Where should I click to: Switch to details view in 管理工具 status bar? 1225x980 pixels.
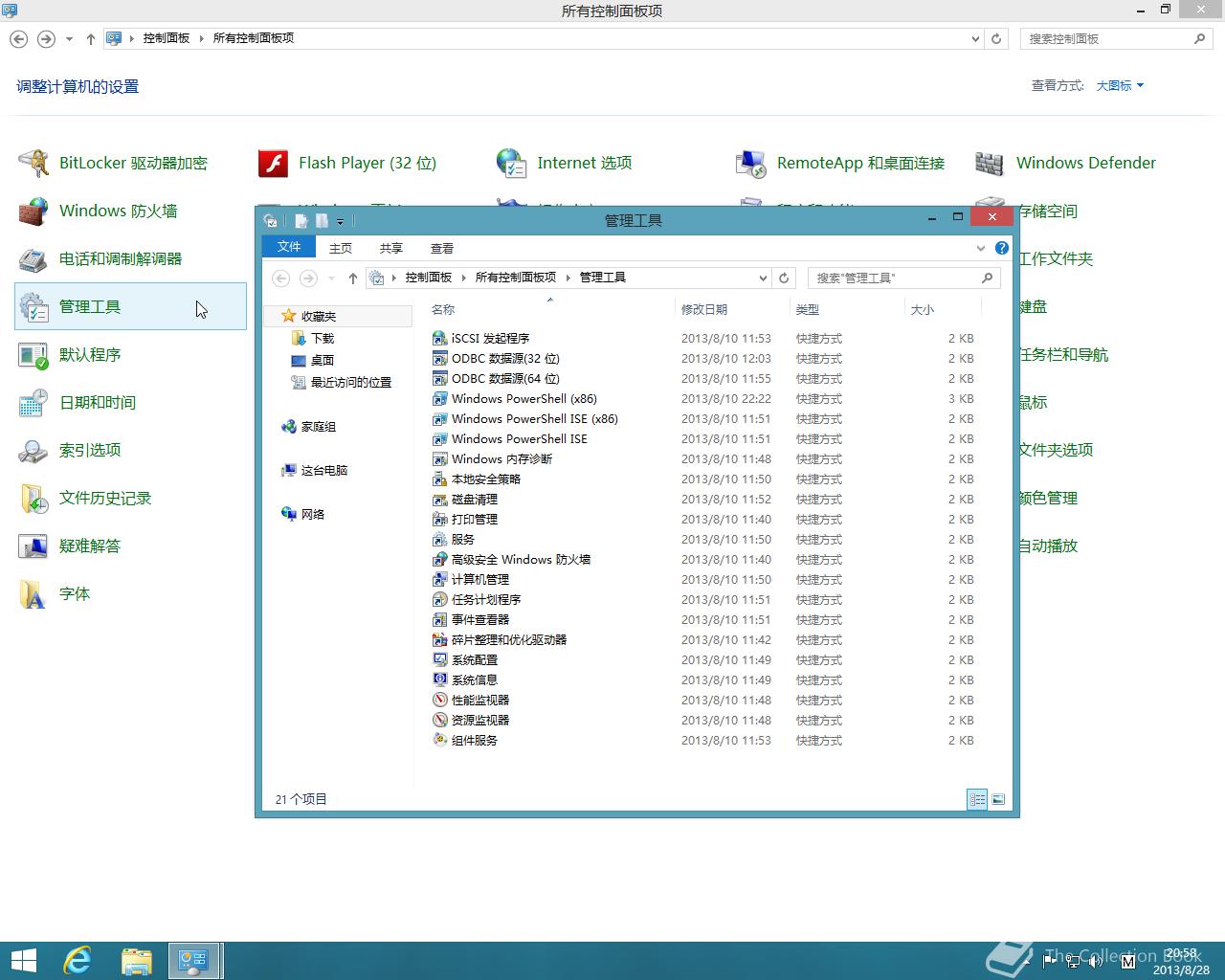click(x=977, y=799)
